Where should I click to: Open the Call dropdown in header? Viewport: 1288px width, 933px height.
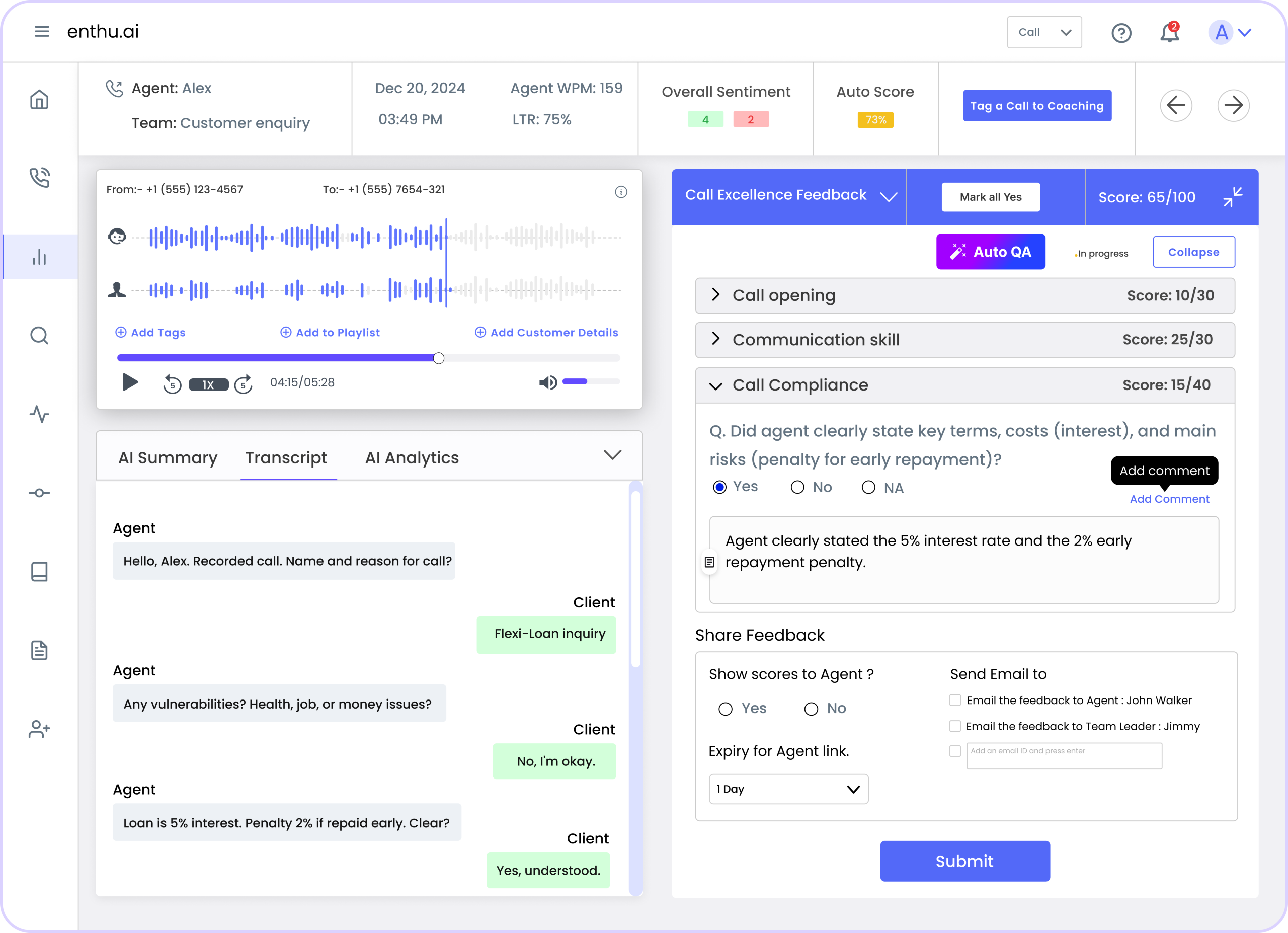click(x=1044, y=32)
